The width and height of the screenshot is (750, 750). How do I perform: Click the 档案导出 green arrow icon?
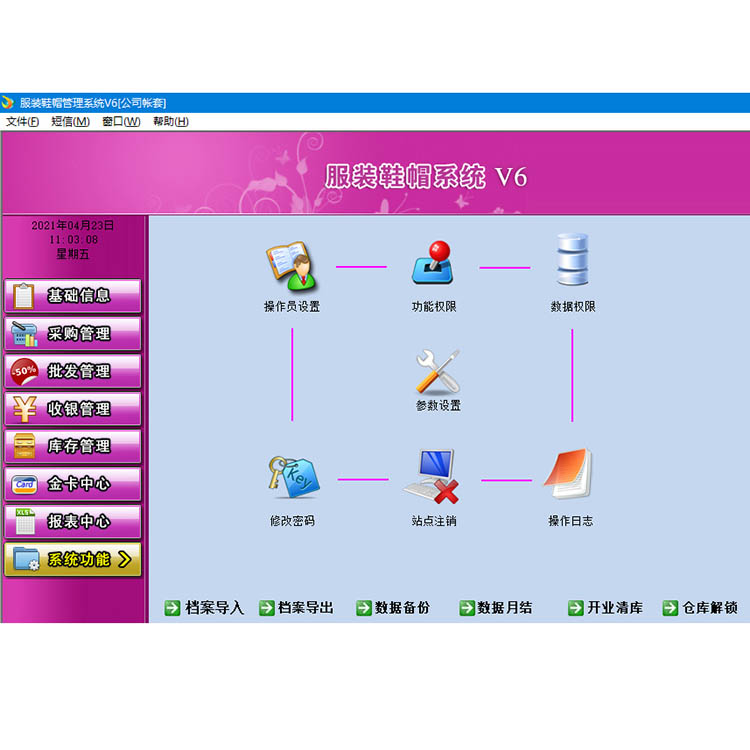[x=266, y=607]
